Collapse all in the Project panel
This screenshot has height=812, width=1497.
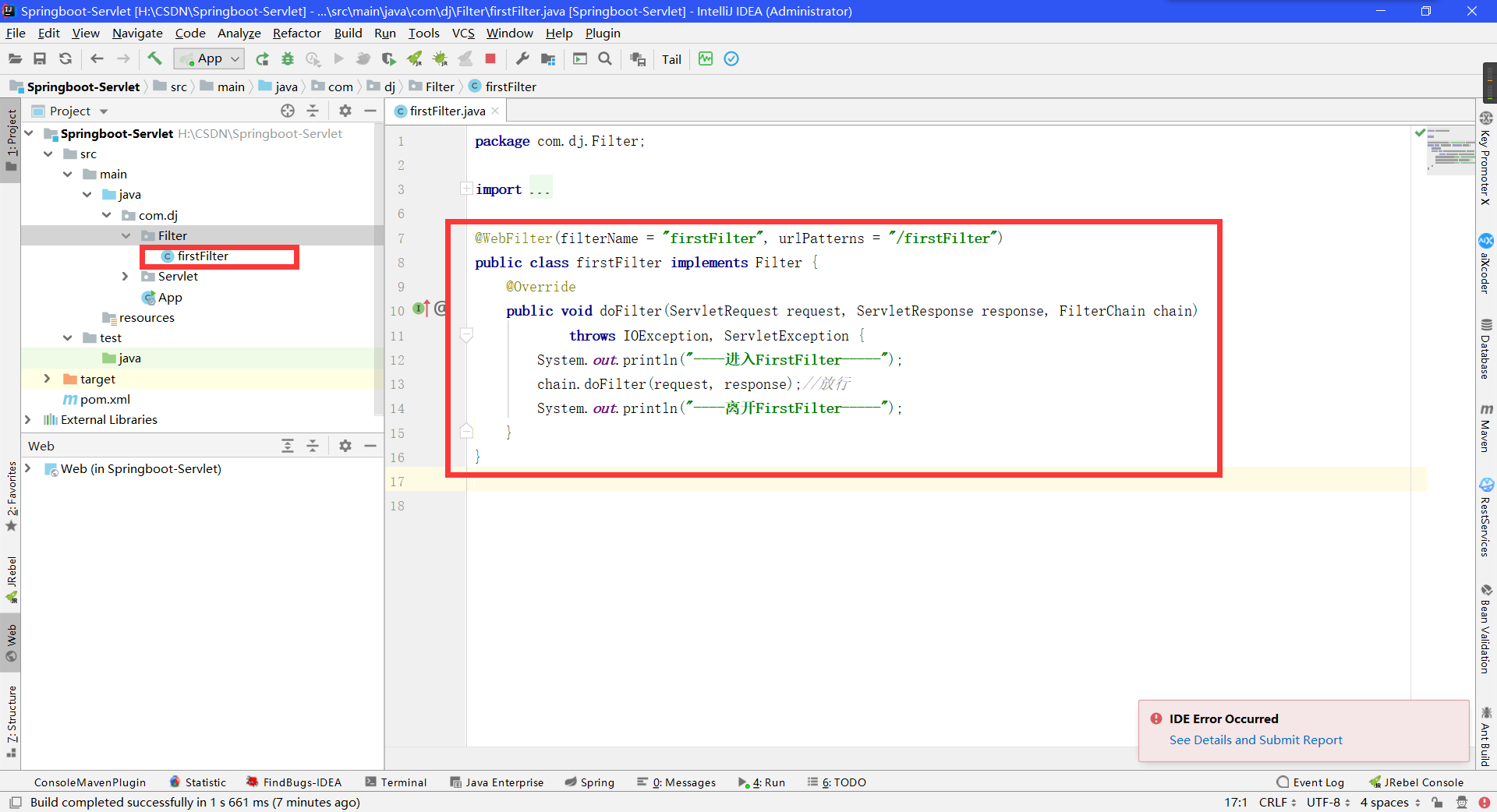(x=313, y=111)
